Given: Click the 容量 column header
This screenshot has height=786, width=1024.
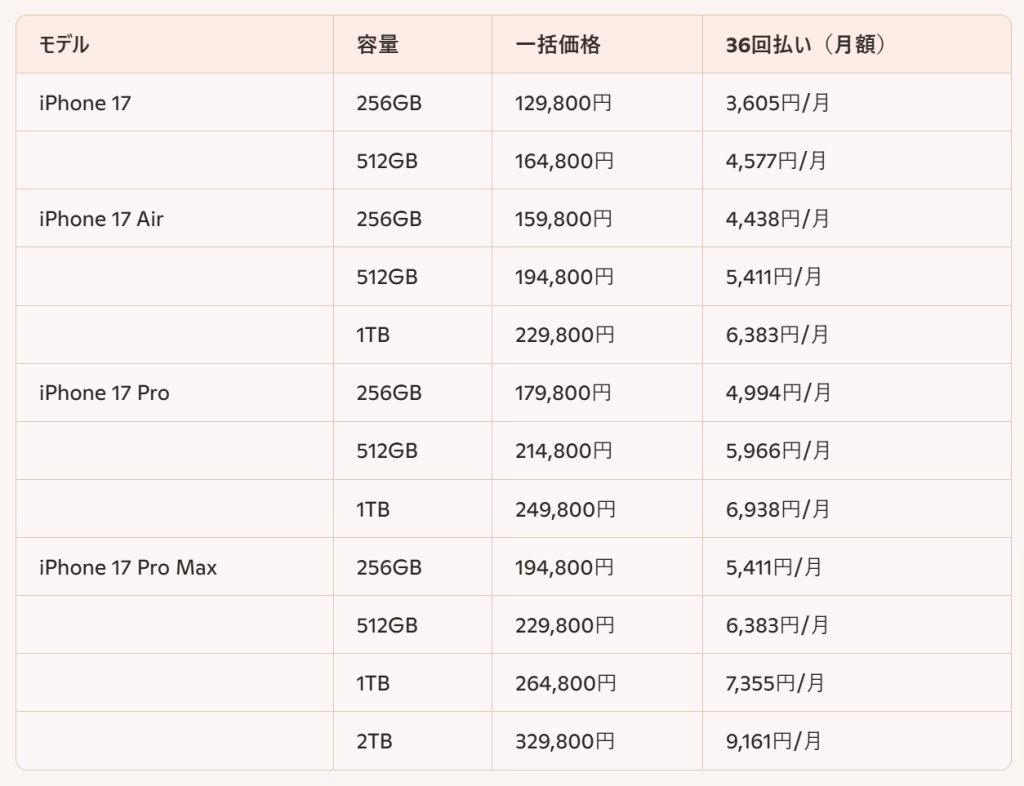Looking at the screenshot, I should (377, 45).
